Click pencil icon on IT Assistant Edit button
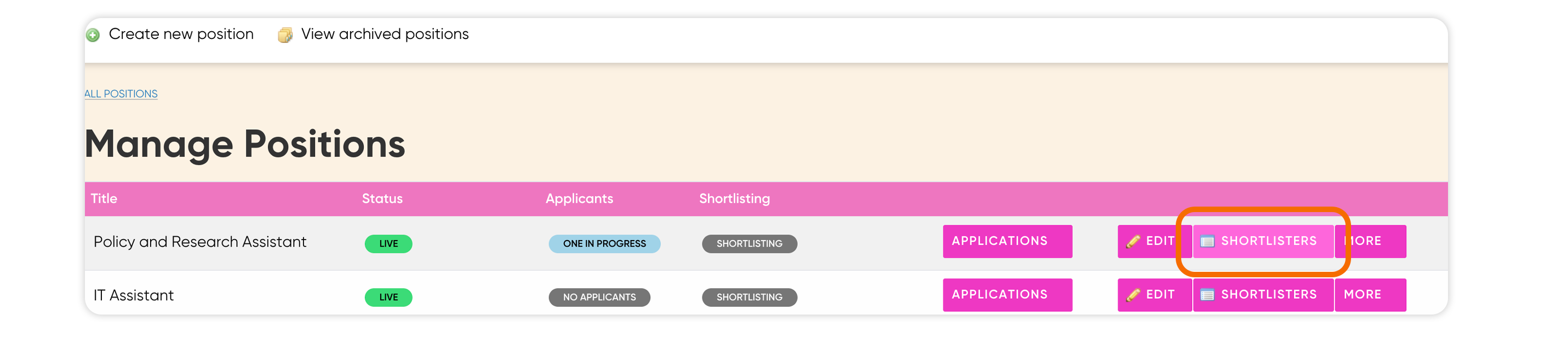 [1133, 295]
